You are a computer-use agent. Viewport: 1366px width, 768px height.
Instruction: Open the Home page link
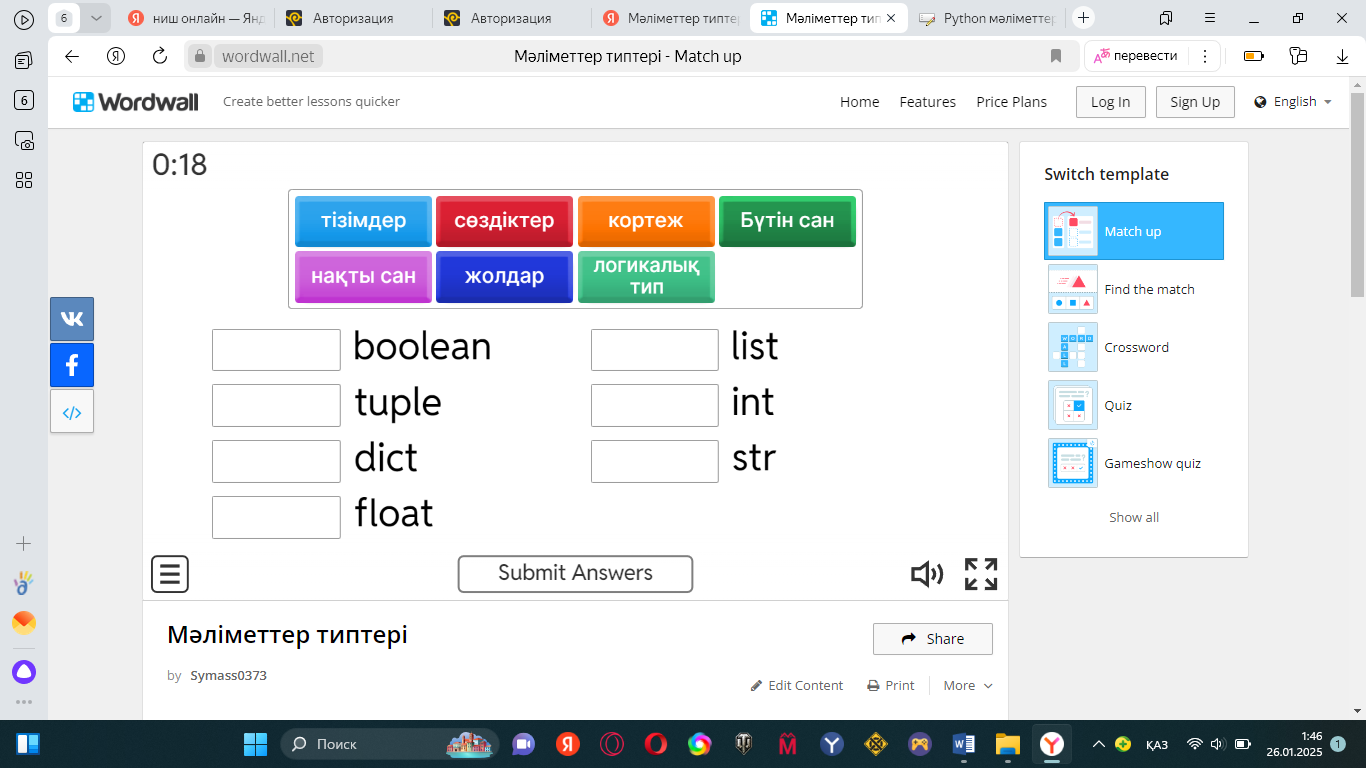click(x=860, y=102)
